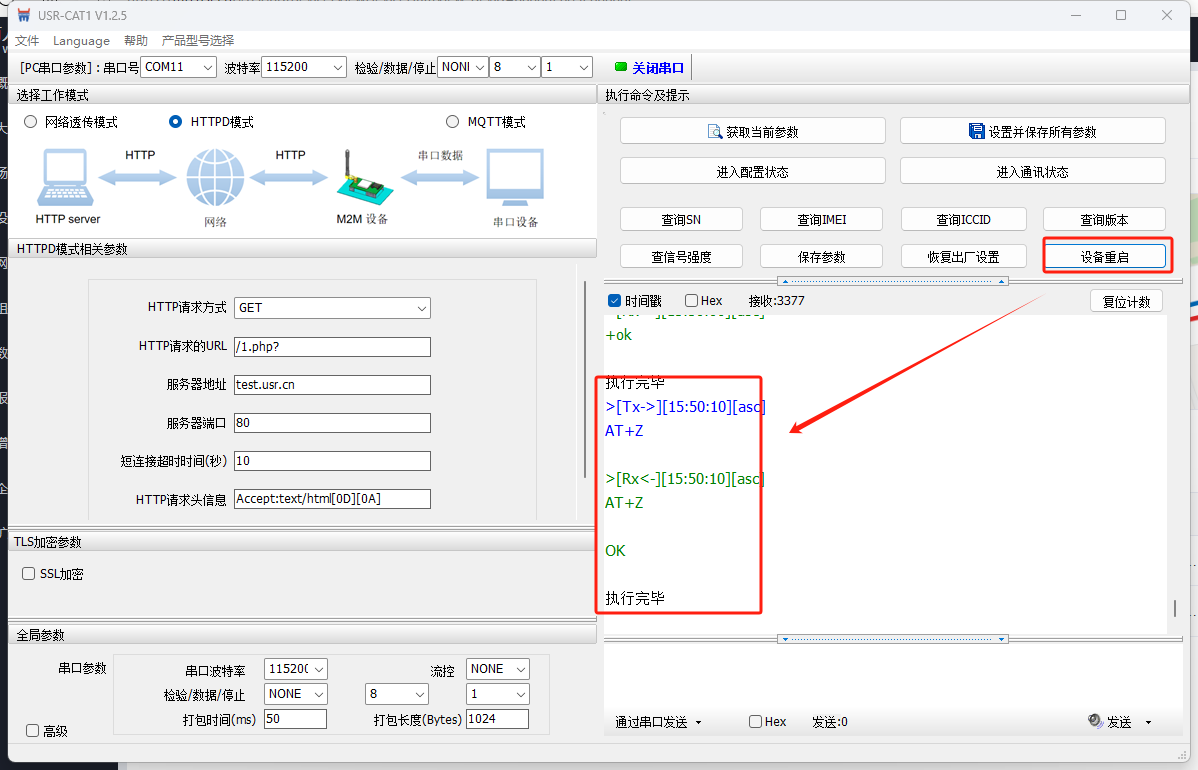1198x770 pixels.
Task: Open the 产品型号选择 menu
Action: (x=198, y=41)
